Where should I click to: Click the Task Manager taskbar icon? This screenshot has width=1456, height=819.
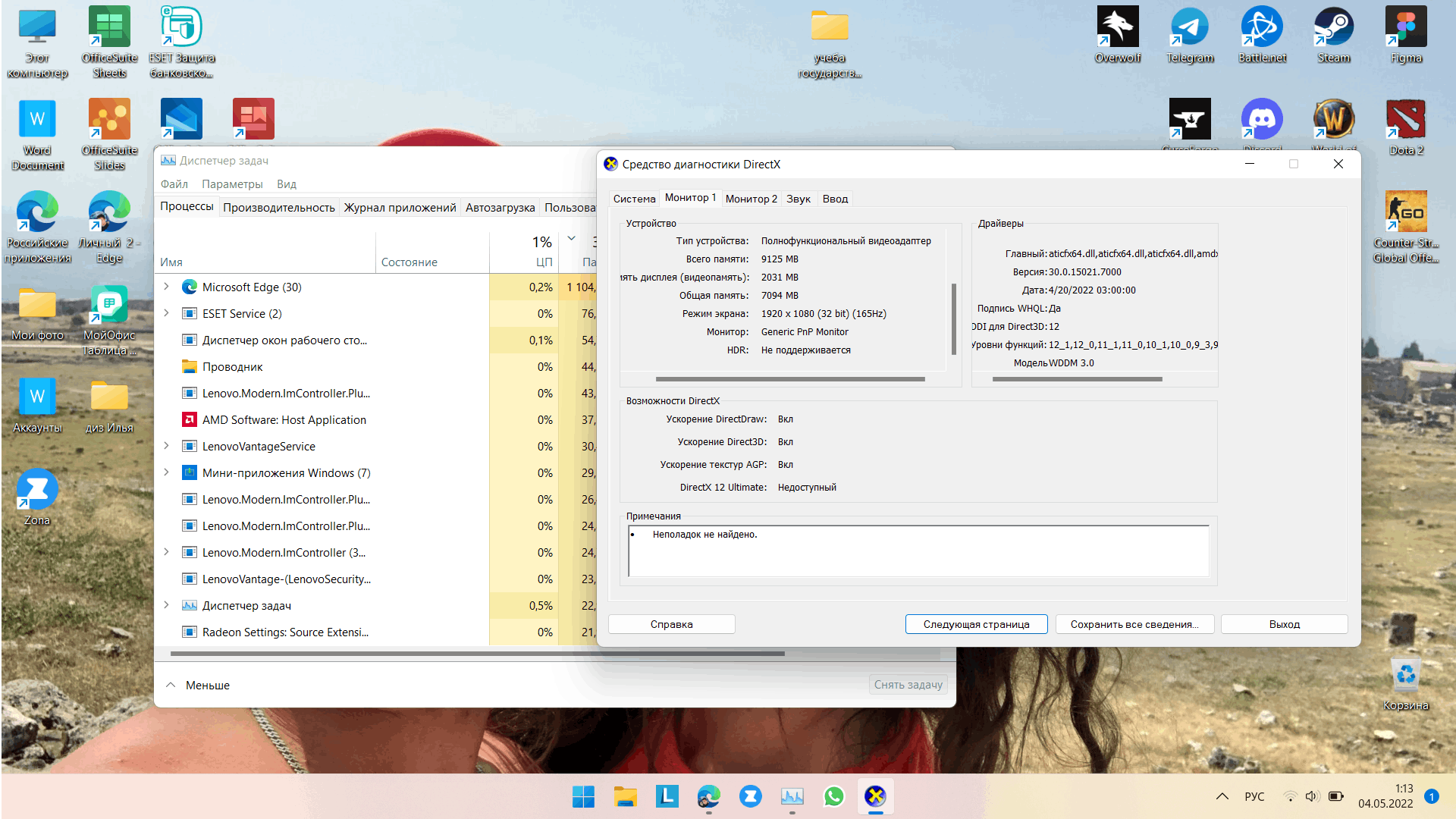pyautogui.click(x=792, y=796)
